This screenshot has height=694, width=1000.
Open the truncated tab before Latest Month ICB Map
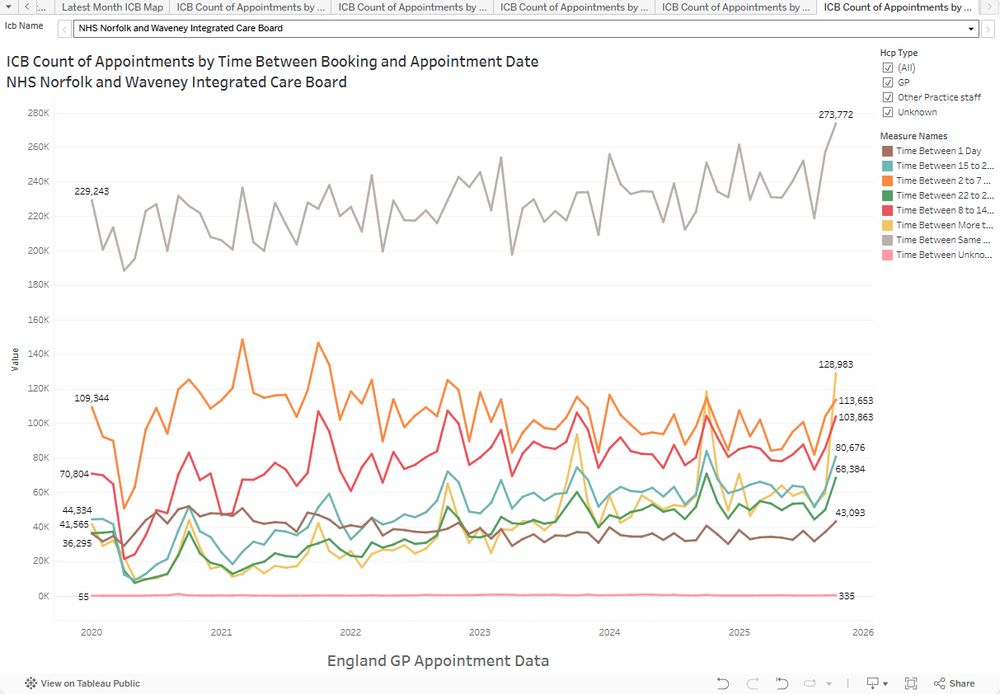43,7
